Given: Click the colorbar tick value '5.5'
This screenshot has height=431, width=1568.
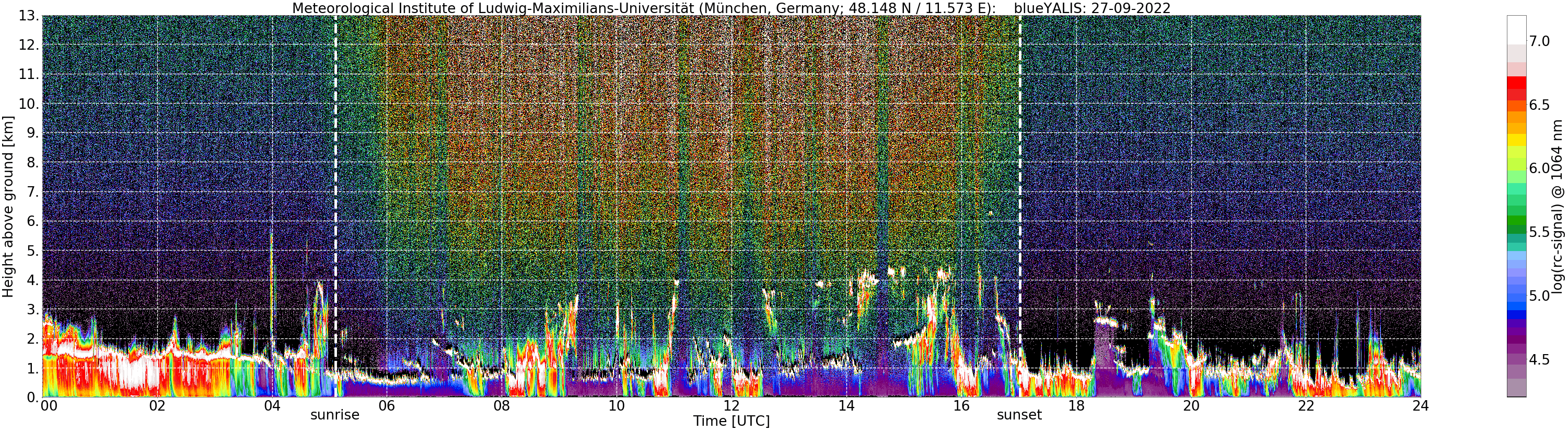Looking at the screenshot, I should coord(1540,232).
